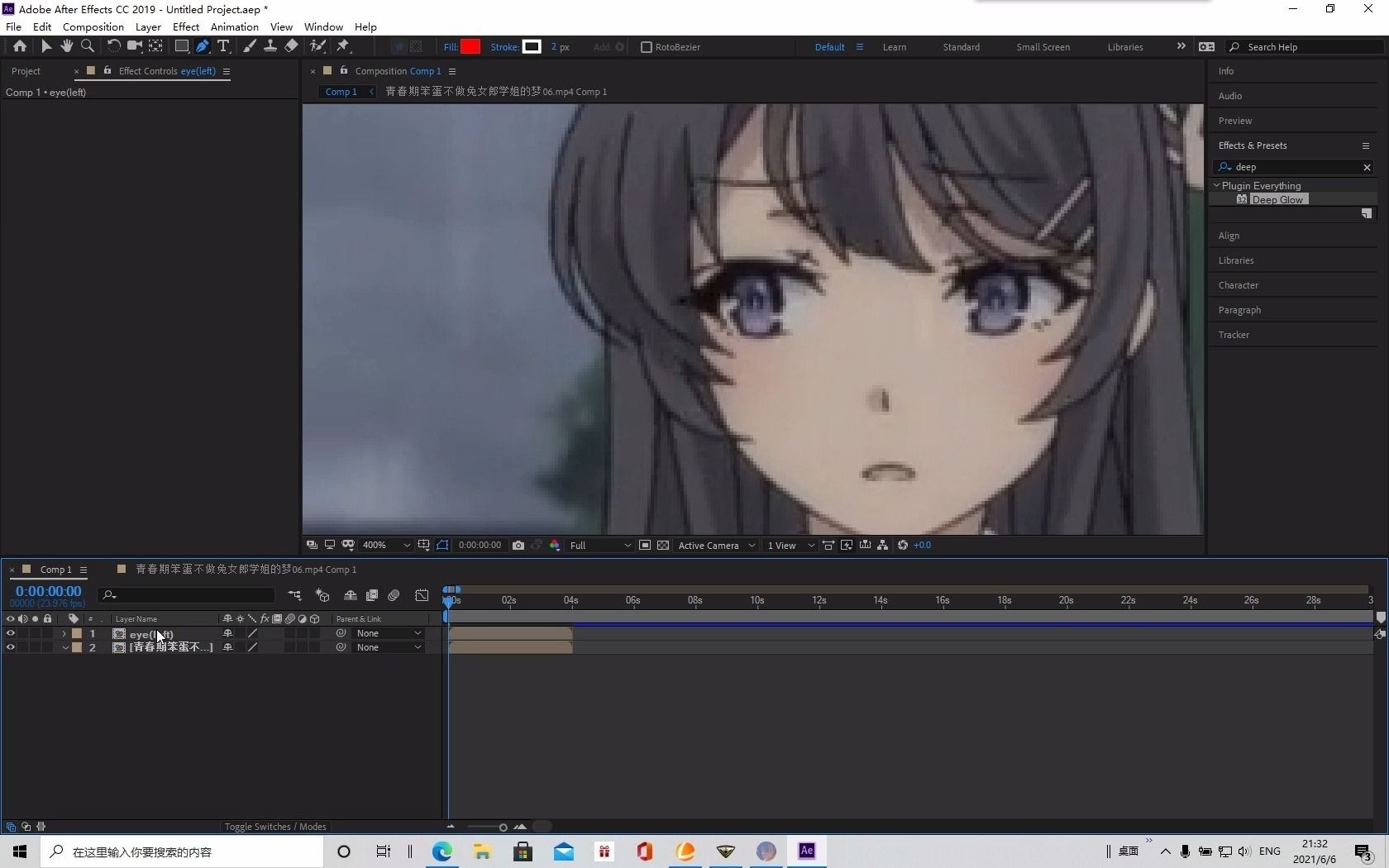Collapse layer 2 properties arrow
This screenshot has height=868, width=1389.
pos(64,647)
